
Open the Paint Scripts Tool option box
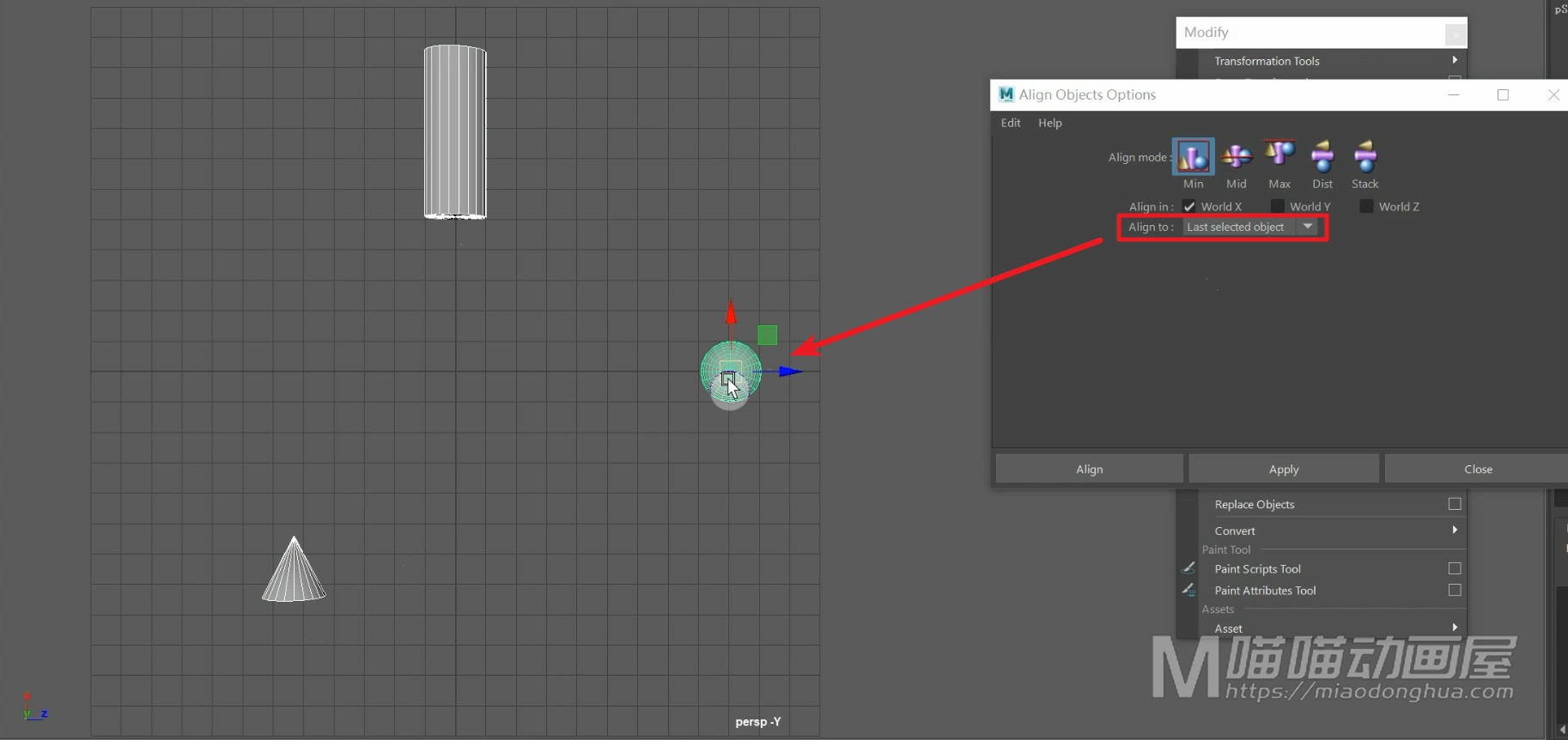pyautogui.click(x=1455, y=568)
